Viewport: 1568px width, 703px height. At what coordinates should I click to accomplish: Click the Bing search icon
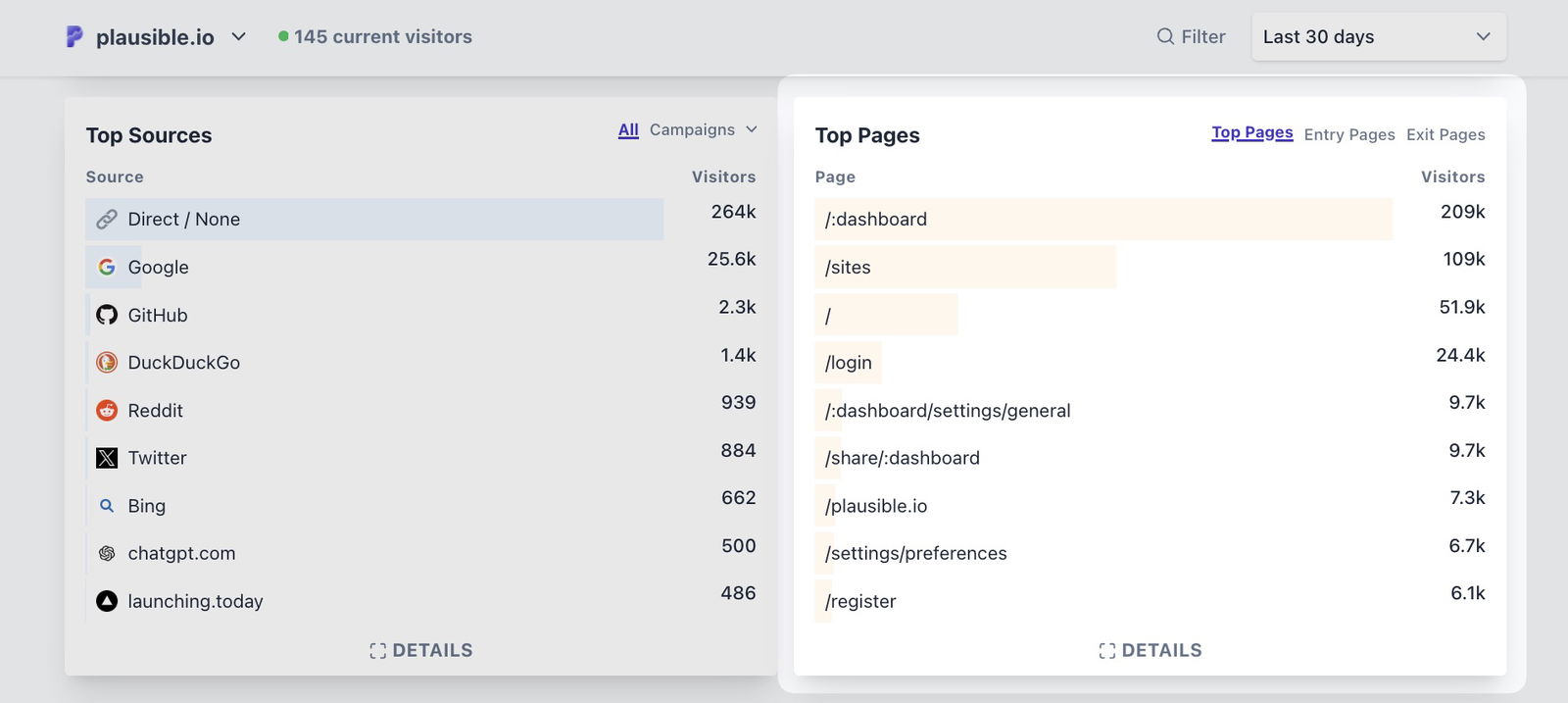[x=107, y=506]
